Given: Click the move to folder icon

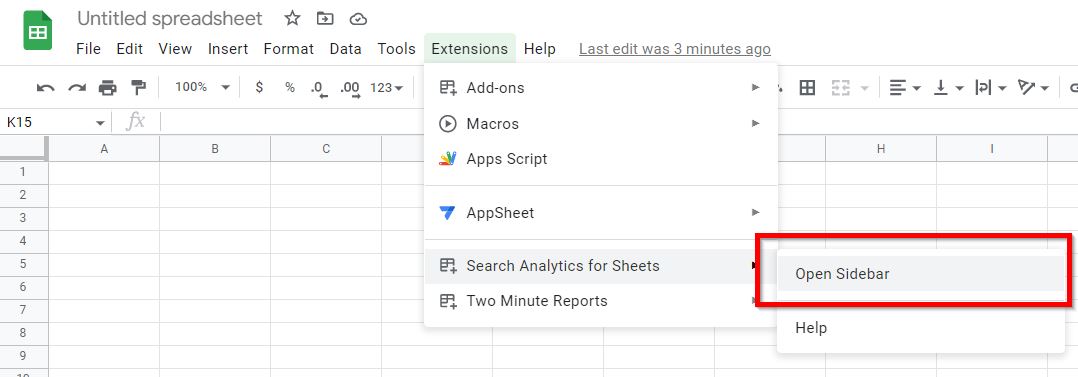Looking at the screenshot, I should (x=324, y=19).
